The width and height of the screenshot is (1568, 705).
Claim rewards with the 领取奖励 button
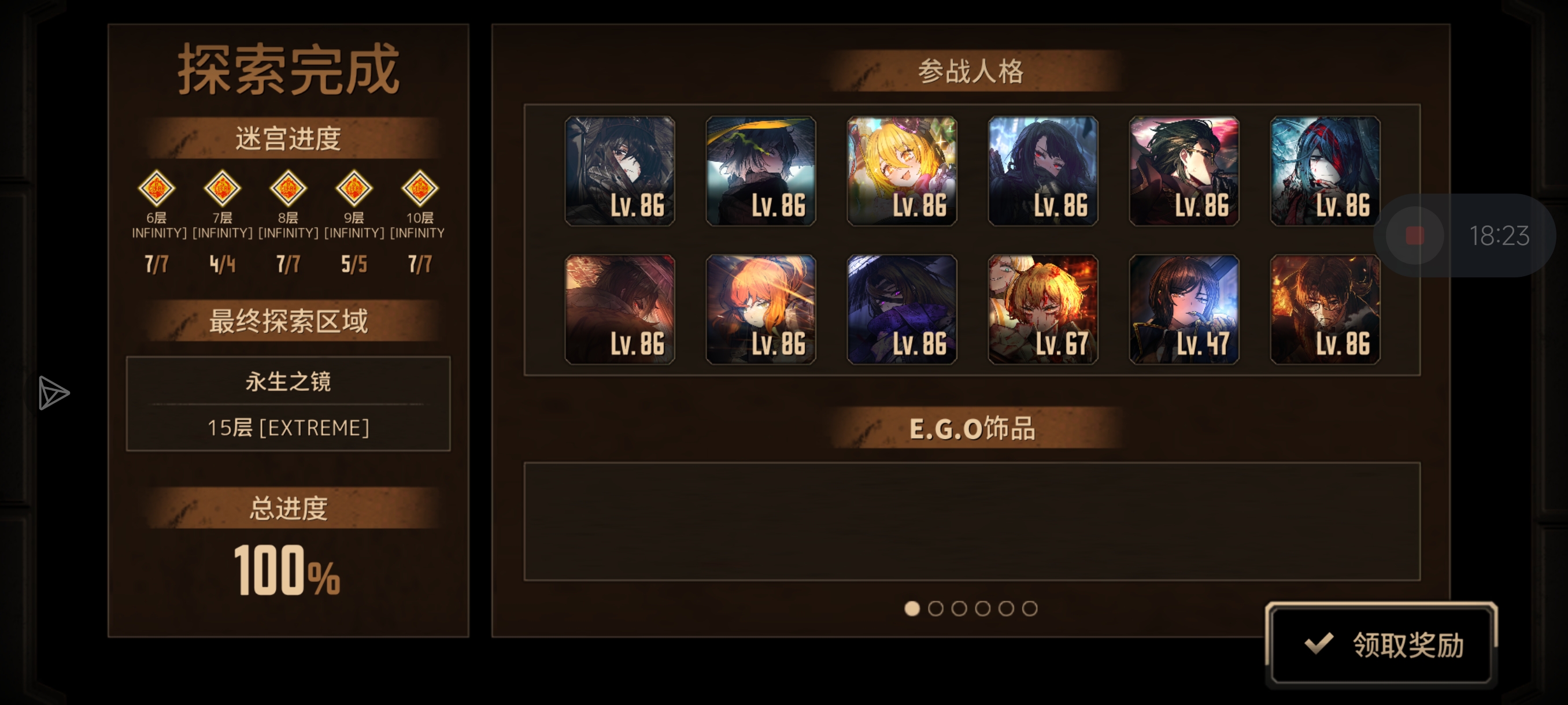pos(1381,644)
